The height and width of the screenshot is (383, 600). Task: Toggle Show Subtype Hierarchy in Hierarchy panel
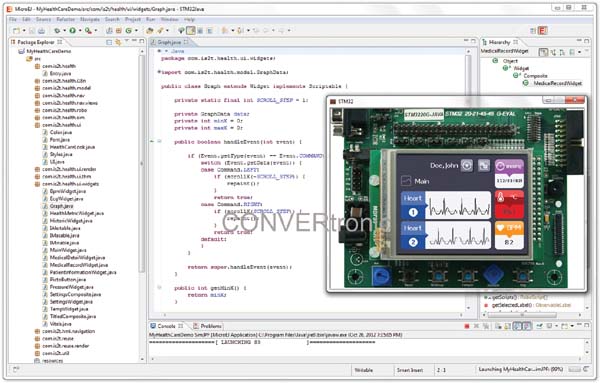point(562,52)
